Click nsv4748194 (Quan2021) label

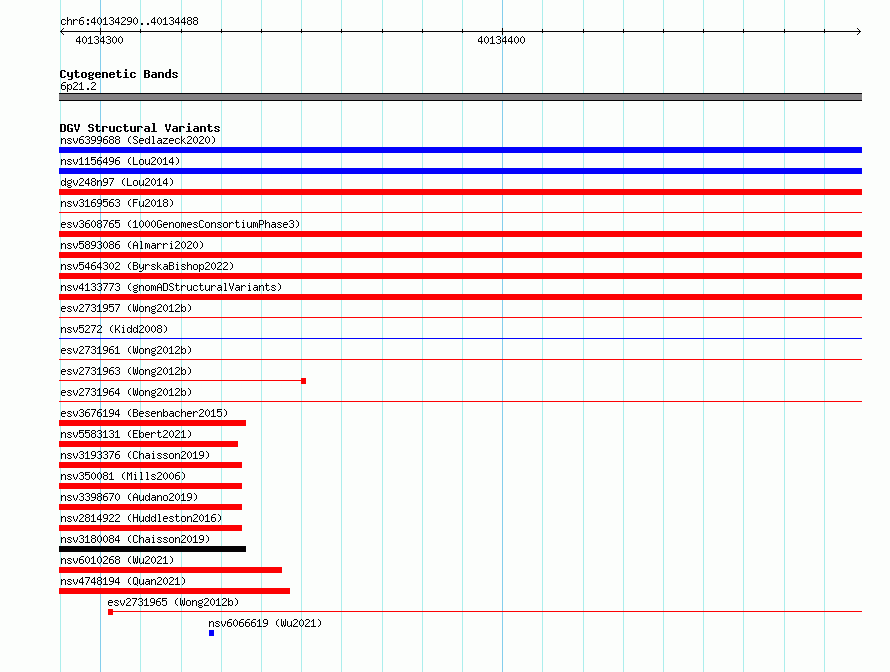point(123,581)
